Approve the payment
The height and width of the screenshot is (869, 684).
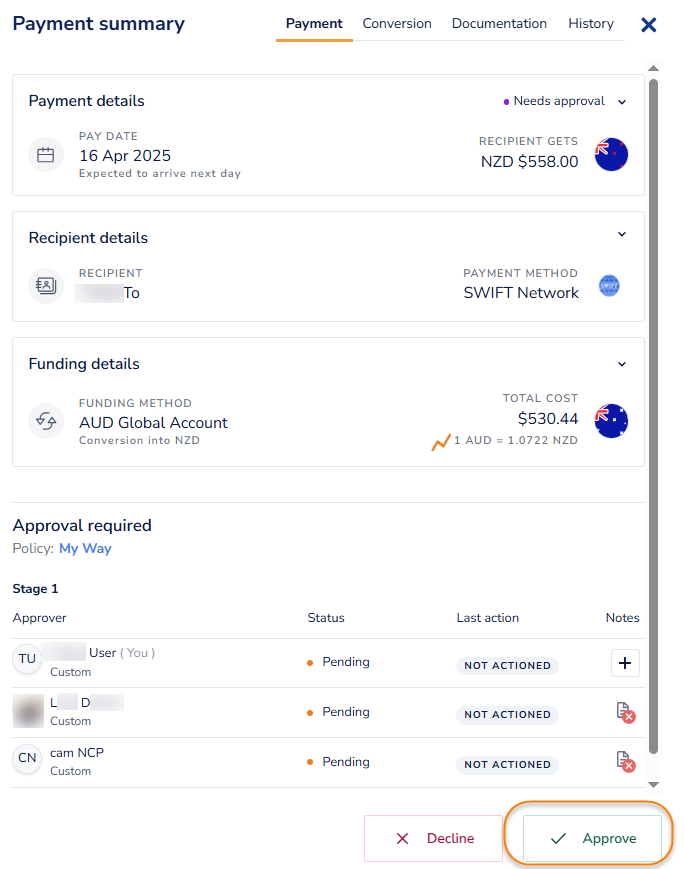[593, 838]
